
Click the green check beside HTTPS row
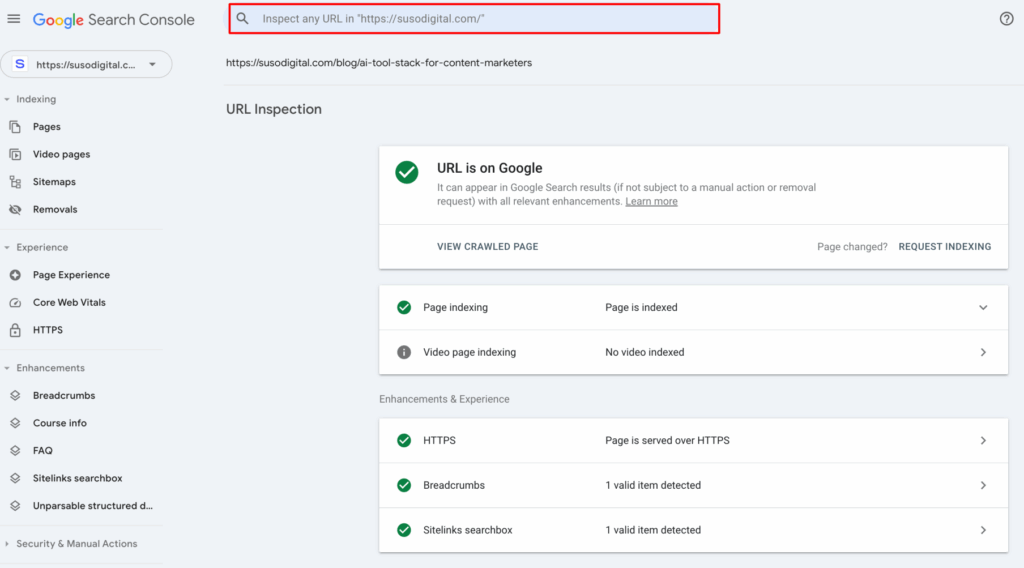(404, 441)
